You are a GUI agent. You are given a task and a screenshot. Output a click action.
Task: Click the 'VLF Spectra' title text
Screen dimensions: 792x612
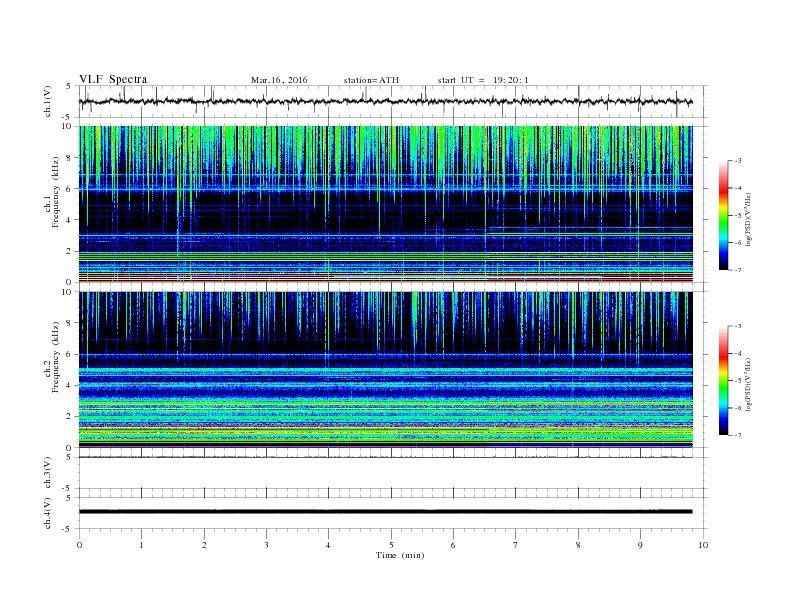pyautogui.click(x=113, y=79)
